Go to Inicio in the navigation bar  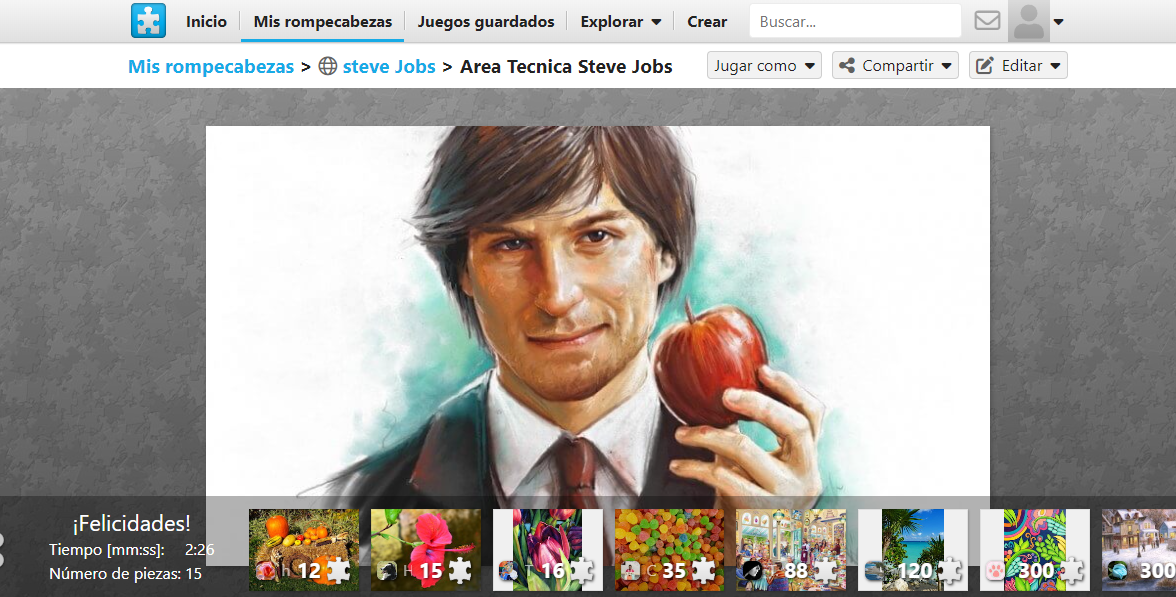click(x=206, y=22)
